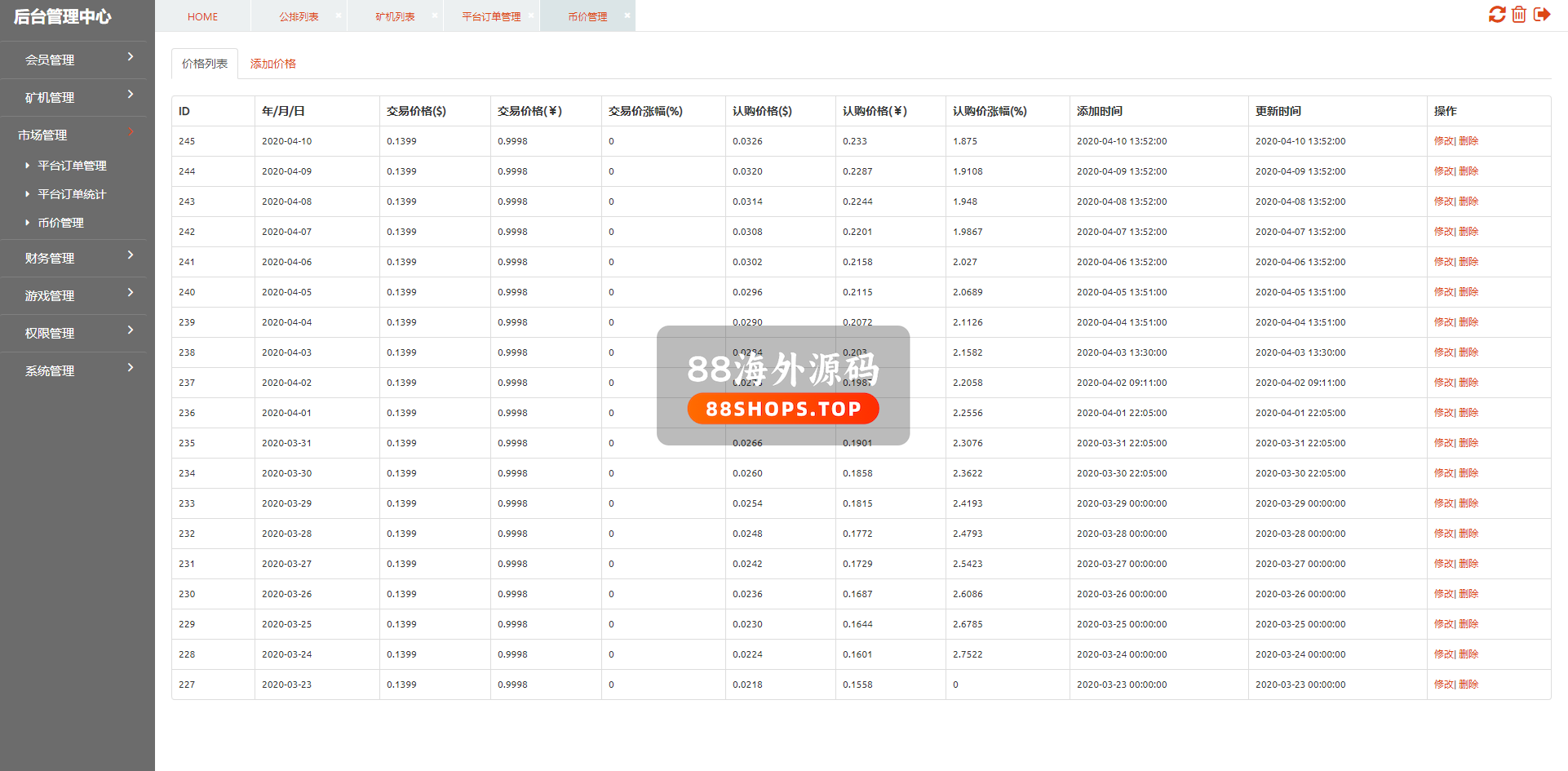
Task: Open 平台订单统计 in the sidebar
Action: (72, 194)
